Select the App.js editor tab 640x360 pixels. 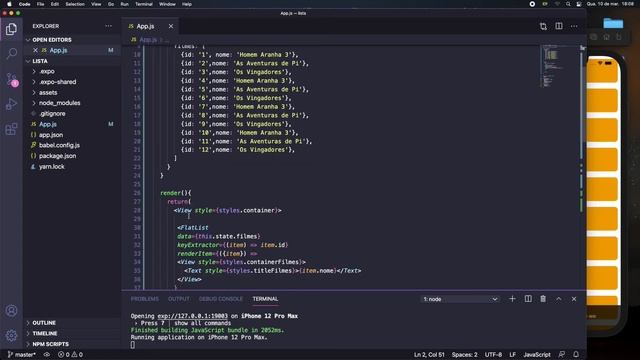(x=145, y=26)
